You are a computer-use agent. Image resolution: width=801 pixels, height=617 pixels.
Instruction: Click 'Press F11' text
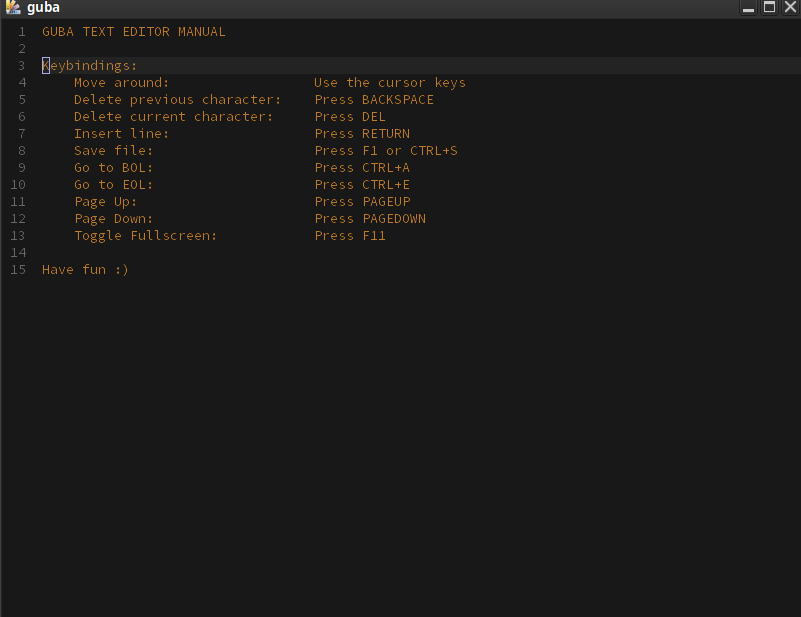pyautogui.click(x=350, y=236)
